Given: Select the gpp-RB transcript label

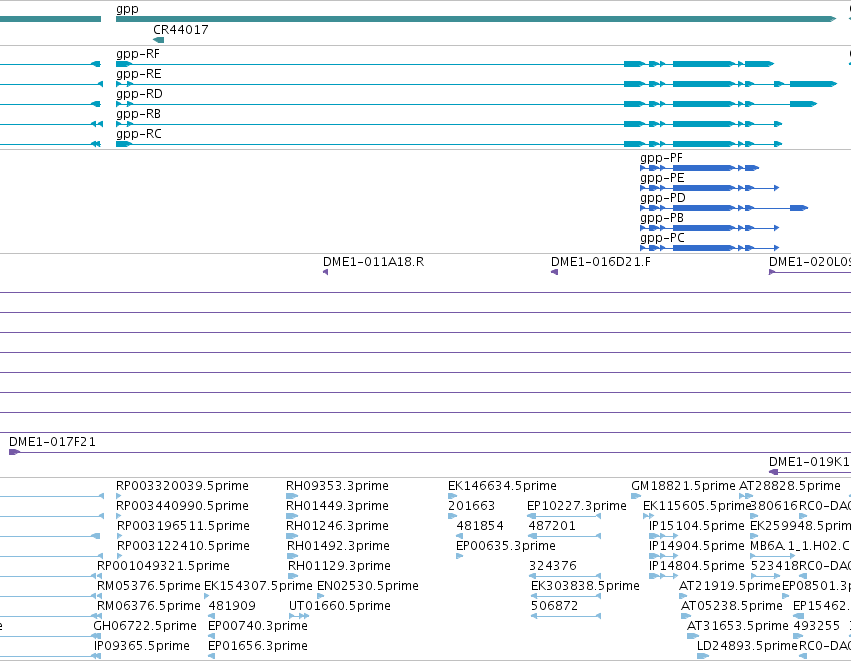Looking at the screenshot, I should [x=138, y=114].
